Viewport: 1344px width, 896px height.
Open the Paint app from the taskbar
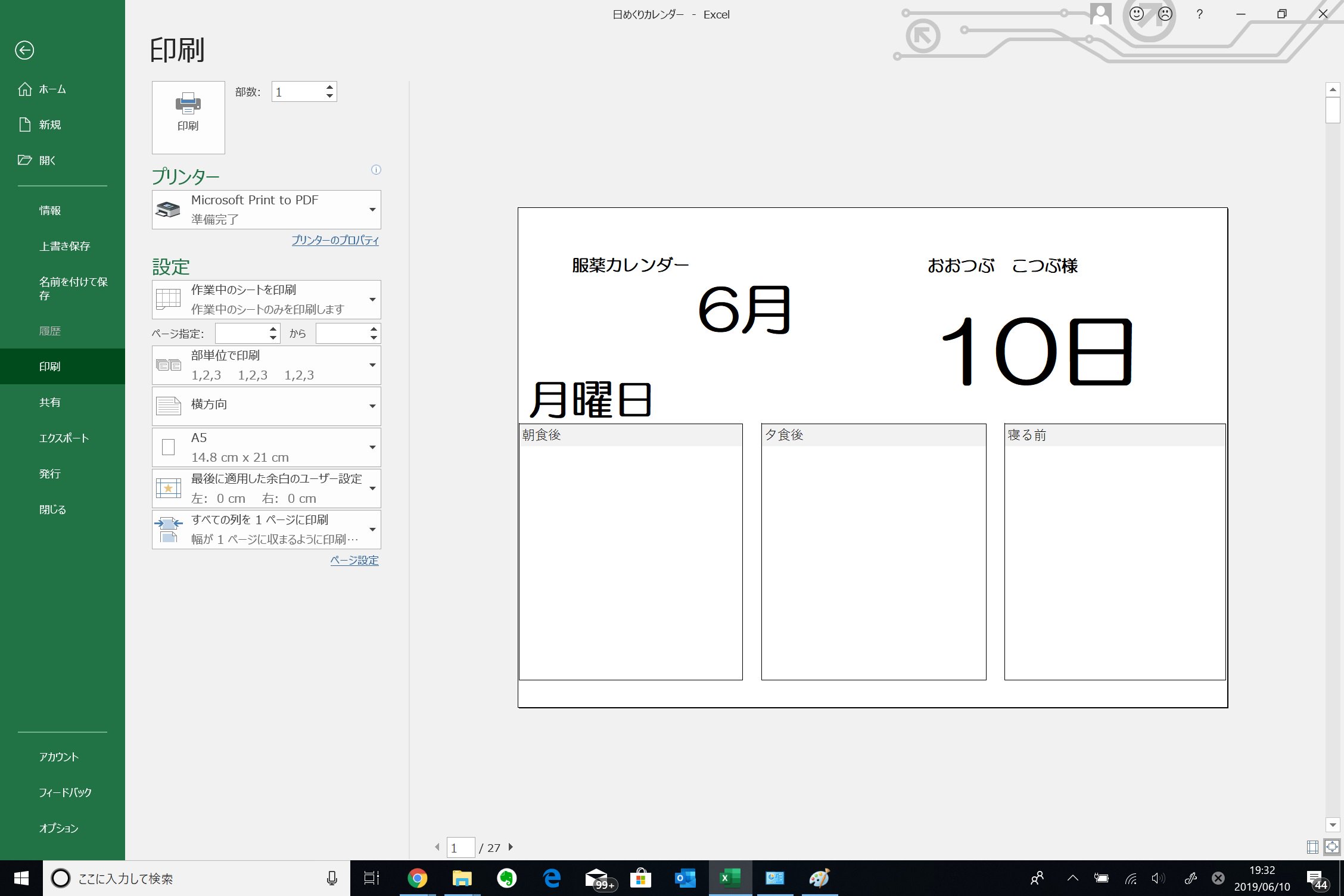[x=820, y=878]
